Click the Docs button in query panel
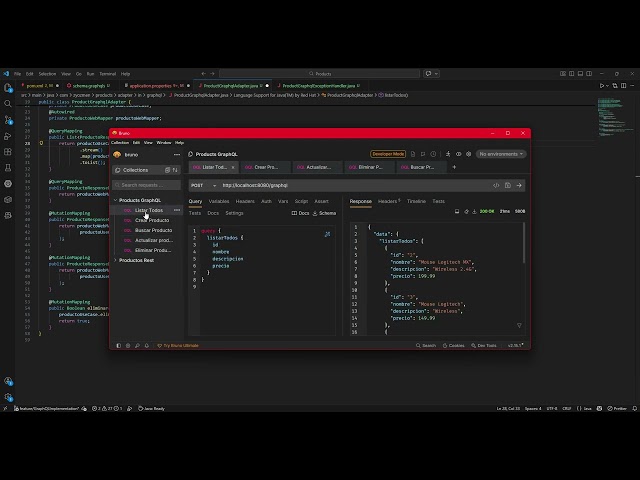The image size is (640, 480). pos(300,213)
